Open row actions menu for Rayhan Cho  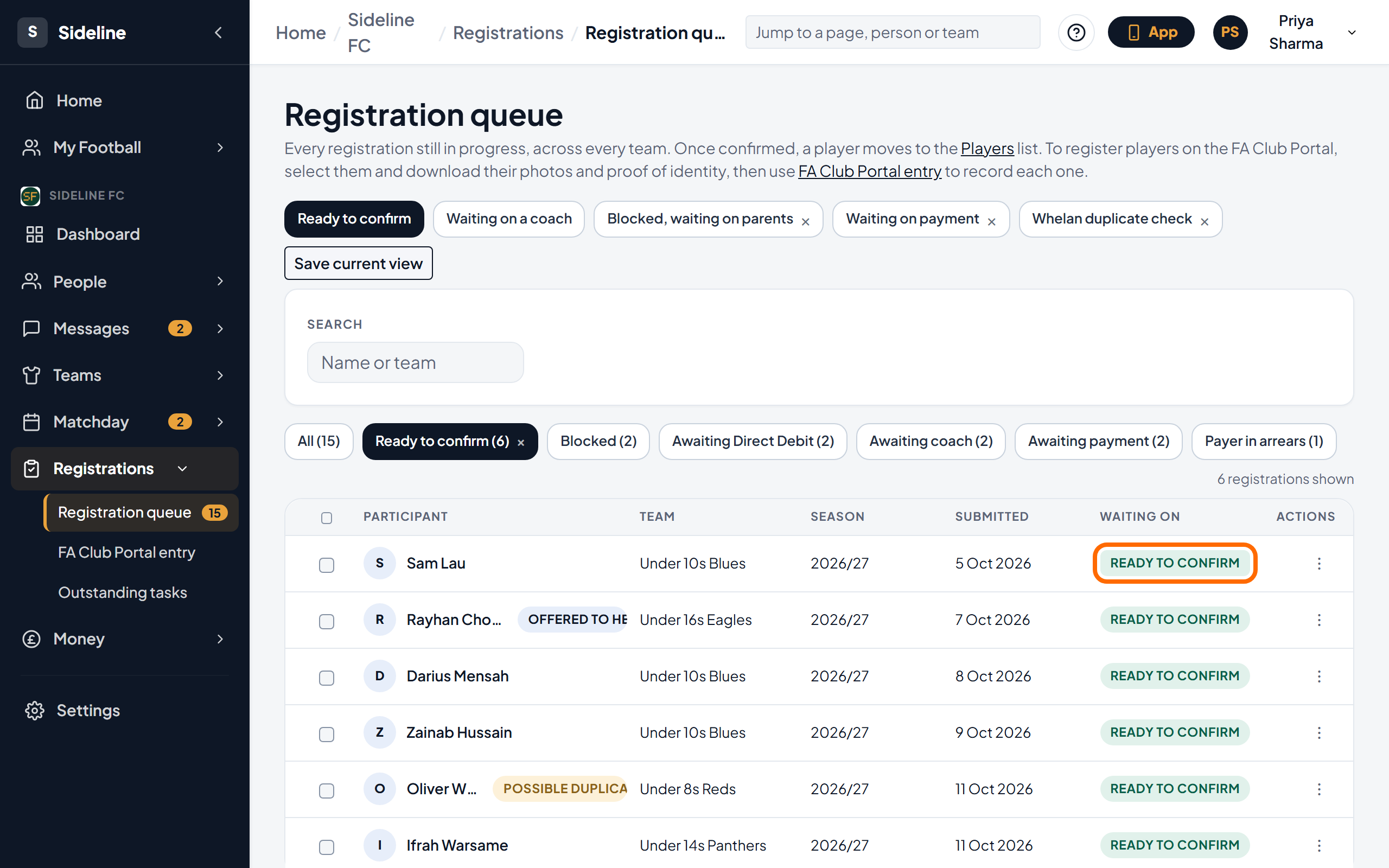coord(1319,620)
